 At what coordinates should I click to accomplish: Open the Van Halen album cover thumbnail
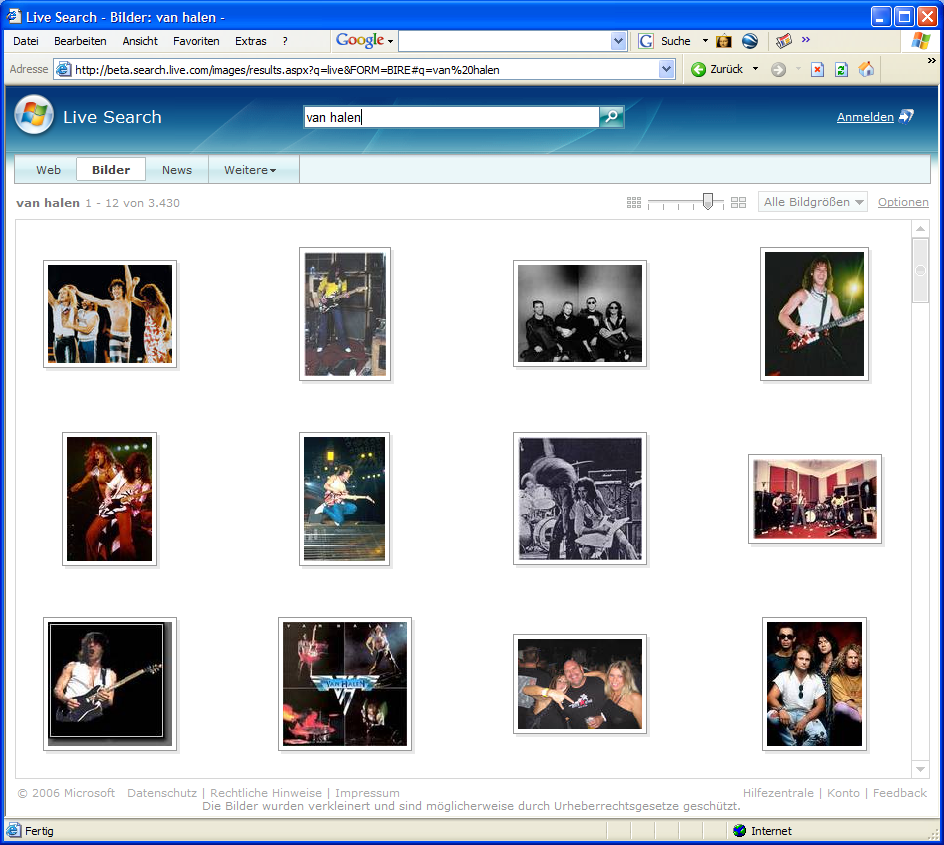click(345, 684)
